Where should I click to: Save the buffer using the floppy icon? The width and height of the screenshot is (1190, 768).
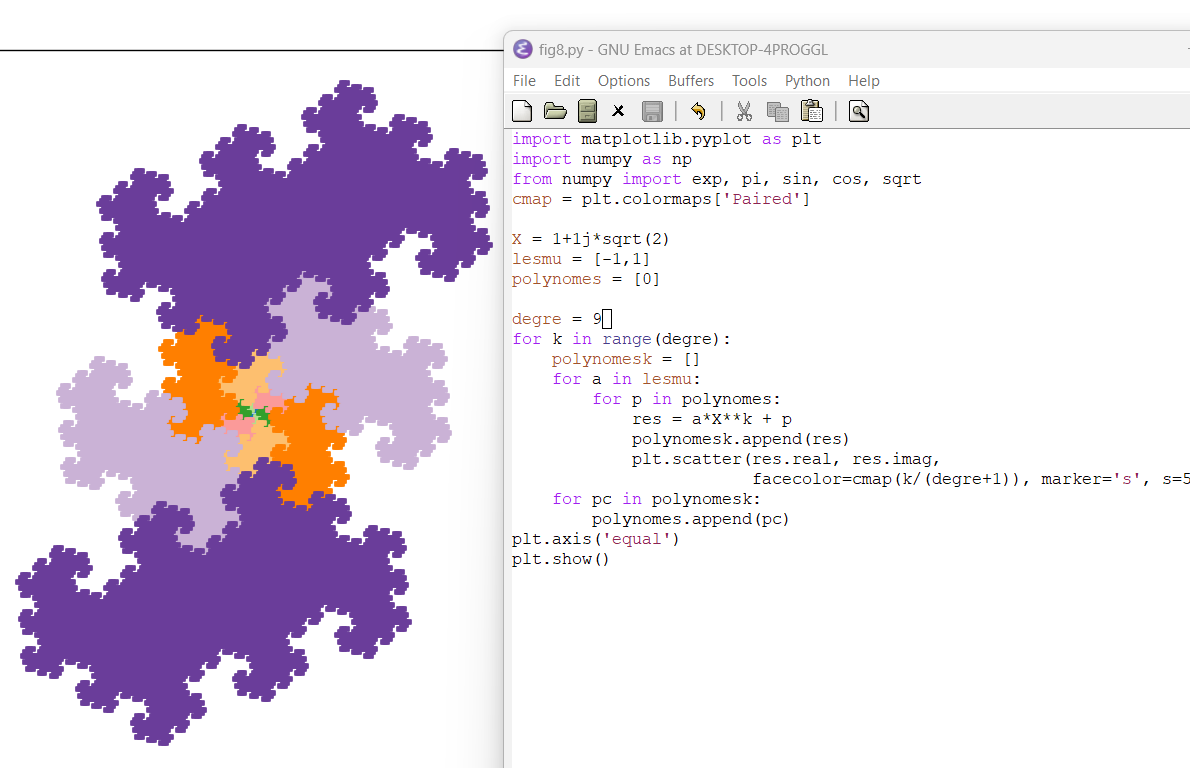point(652,111)
